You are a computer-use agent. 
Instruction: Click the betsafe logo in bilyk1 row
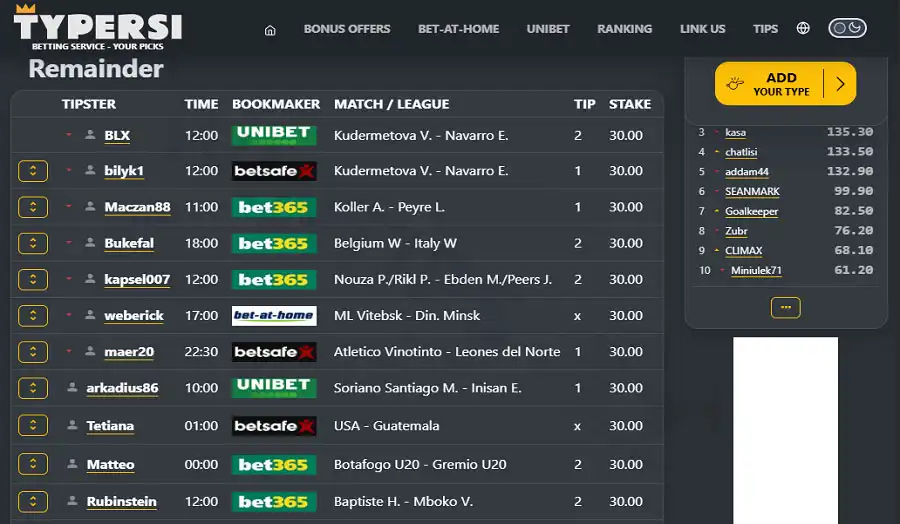pyautogui.click(x=274, y=171)
